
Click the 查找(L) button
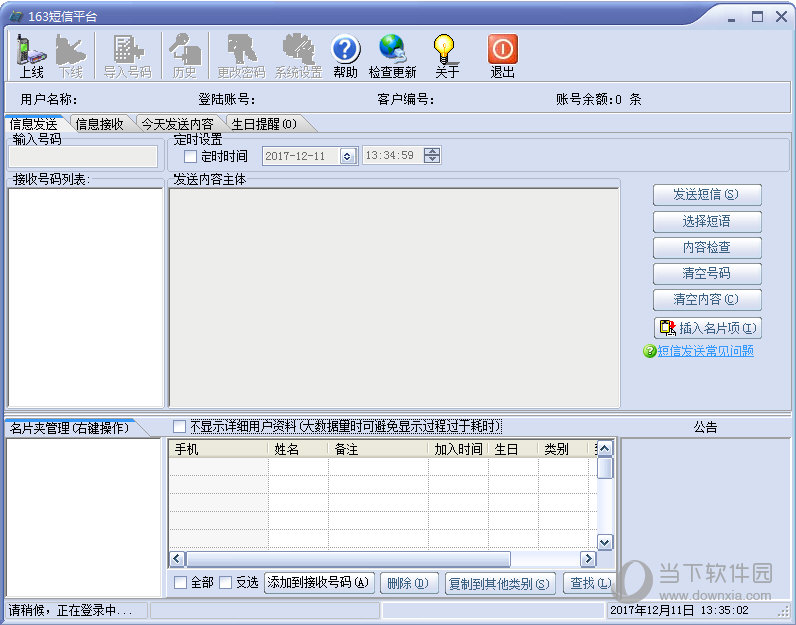coord(589,583)
